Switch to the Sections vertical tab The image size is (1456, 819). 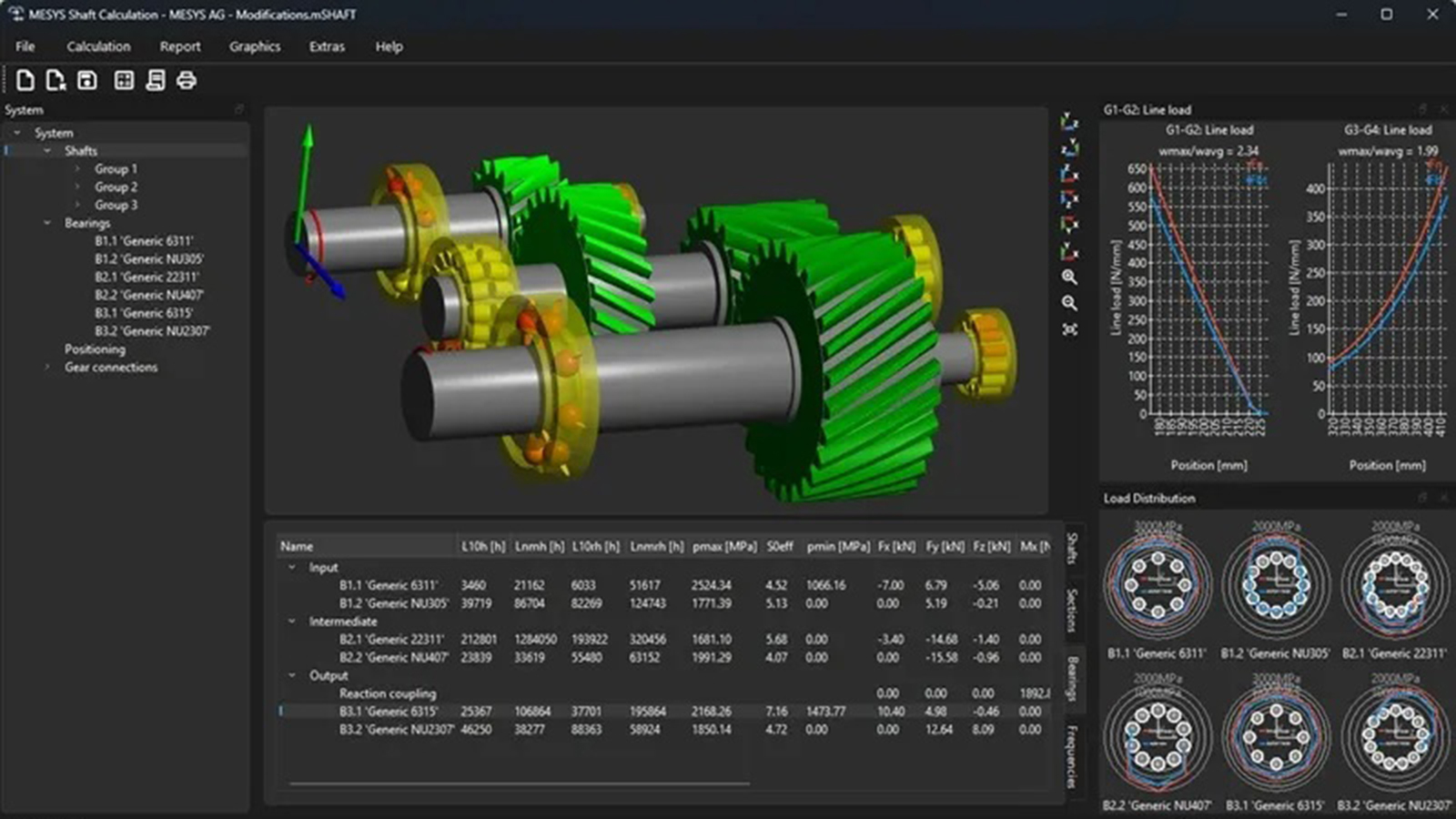coord(1072,610)
